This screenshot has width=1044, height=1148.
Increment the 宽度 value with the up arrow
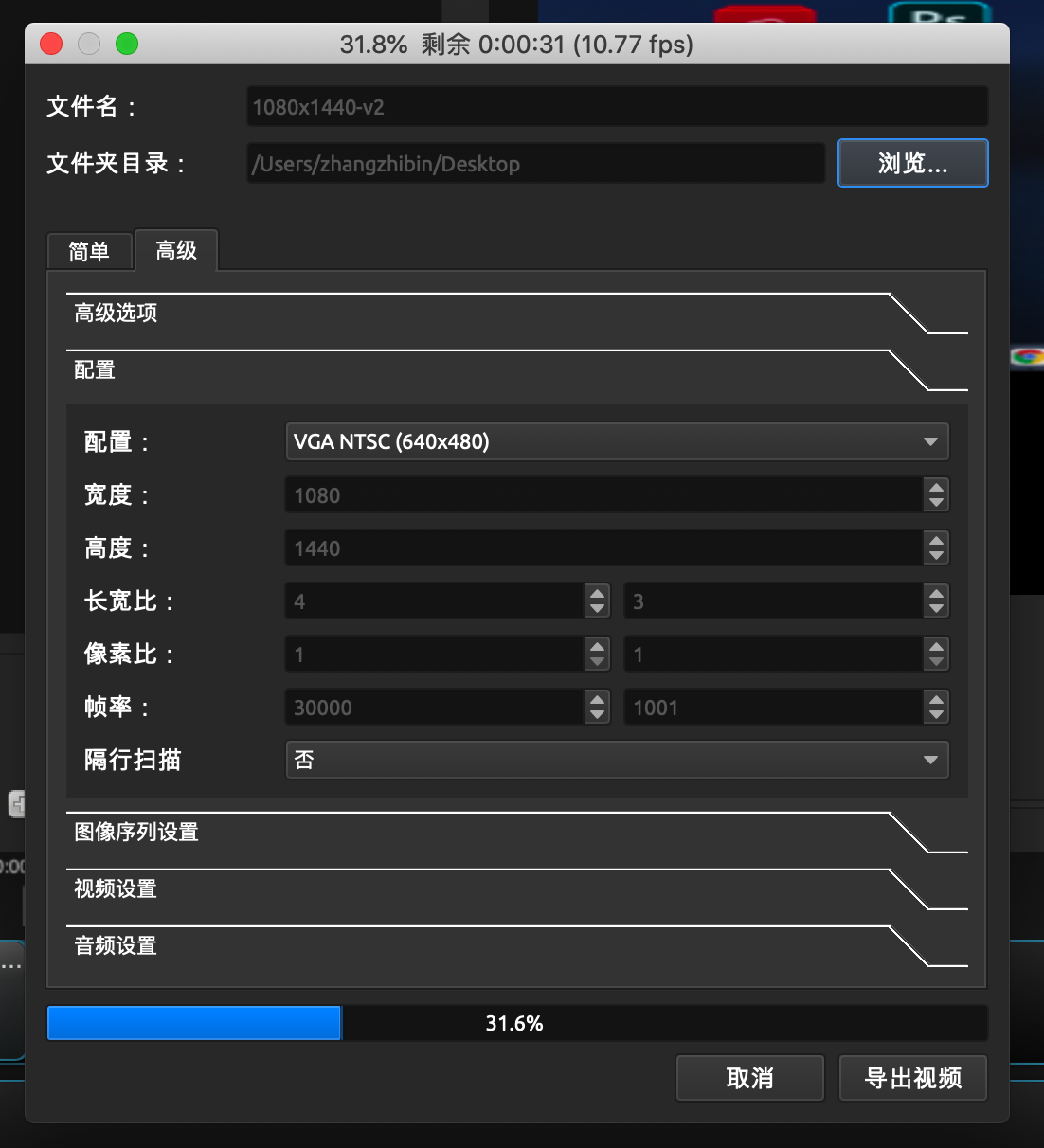pyautogui.click(x=936, y=489)
